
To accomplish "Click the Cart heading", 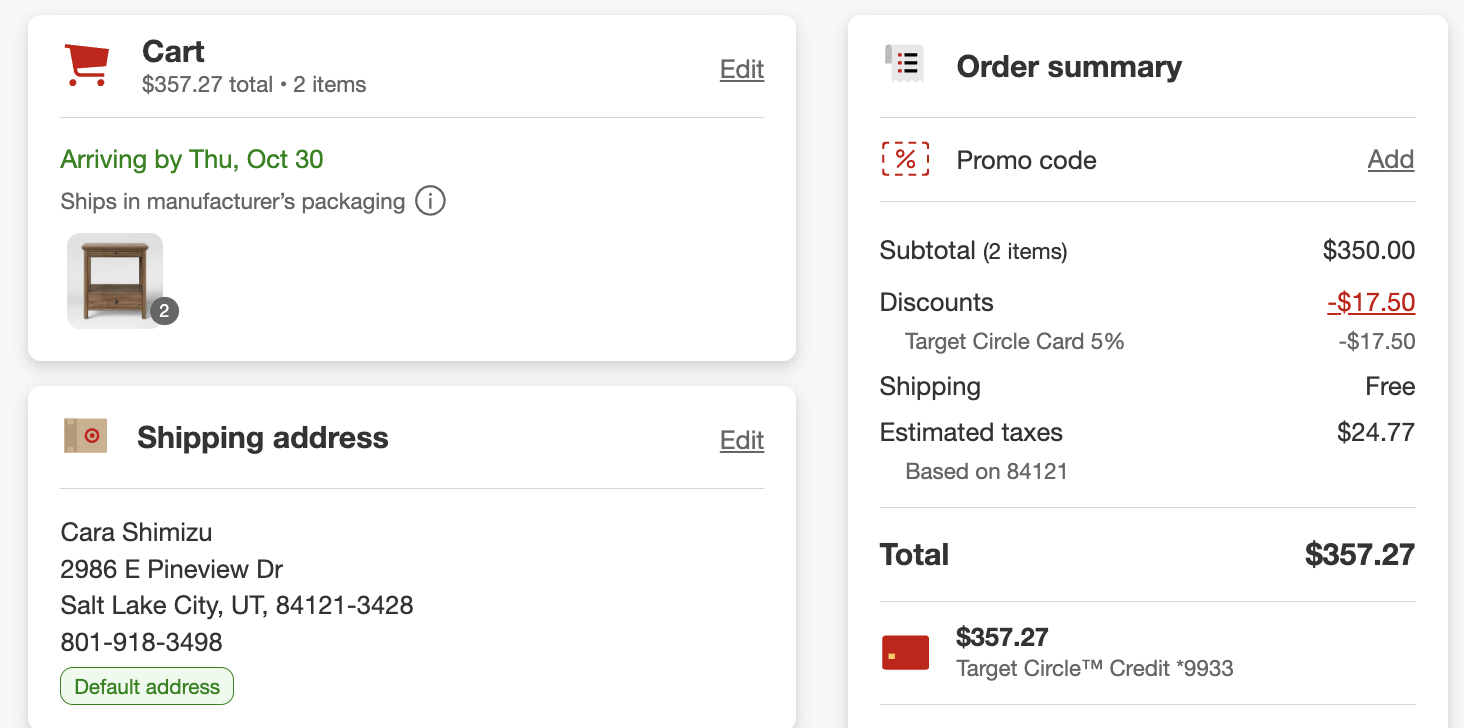I will pos(173,52).
